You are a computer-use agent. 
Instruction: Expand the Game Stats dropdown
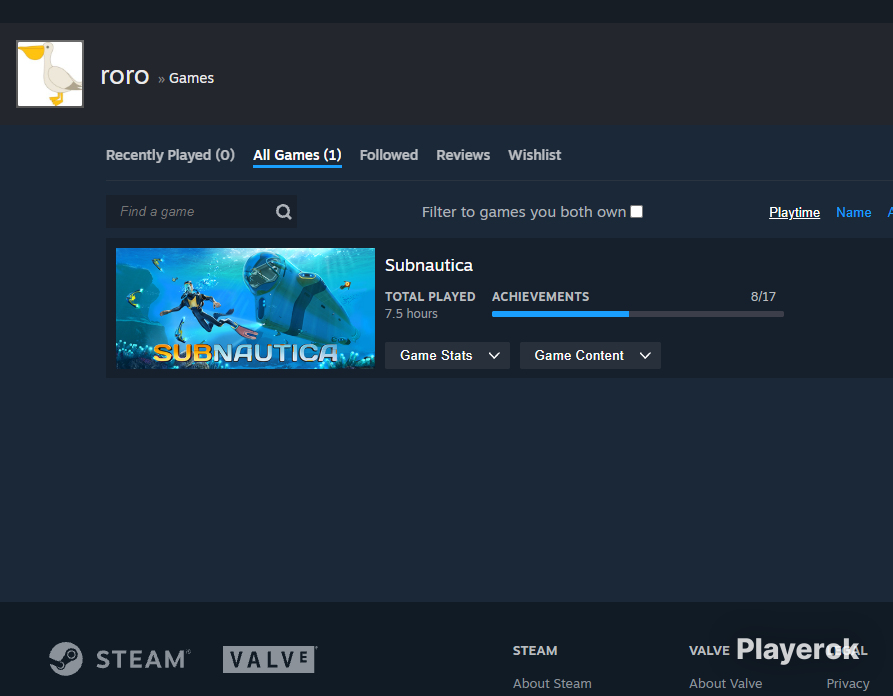click(x=448, y=355)
